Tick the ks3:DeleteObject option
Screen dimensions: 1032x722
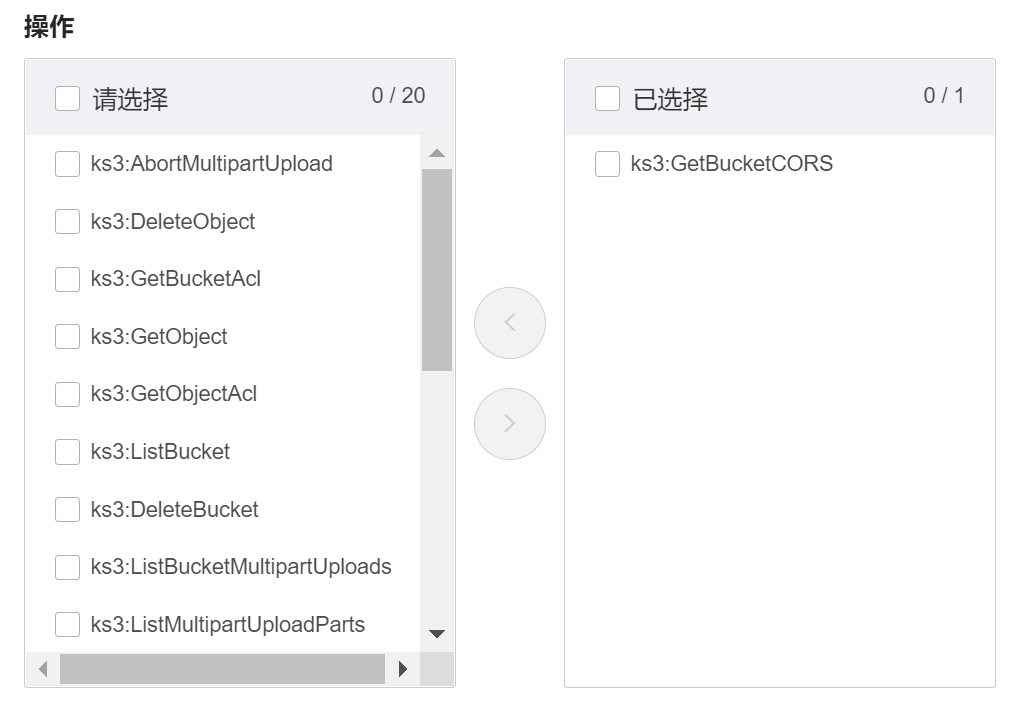67,222
